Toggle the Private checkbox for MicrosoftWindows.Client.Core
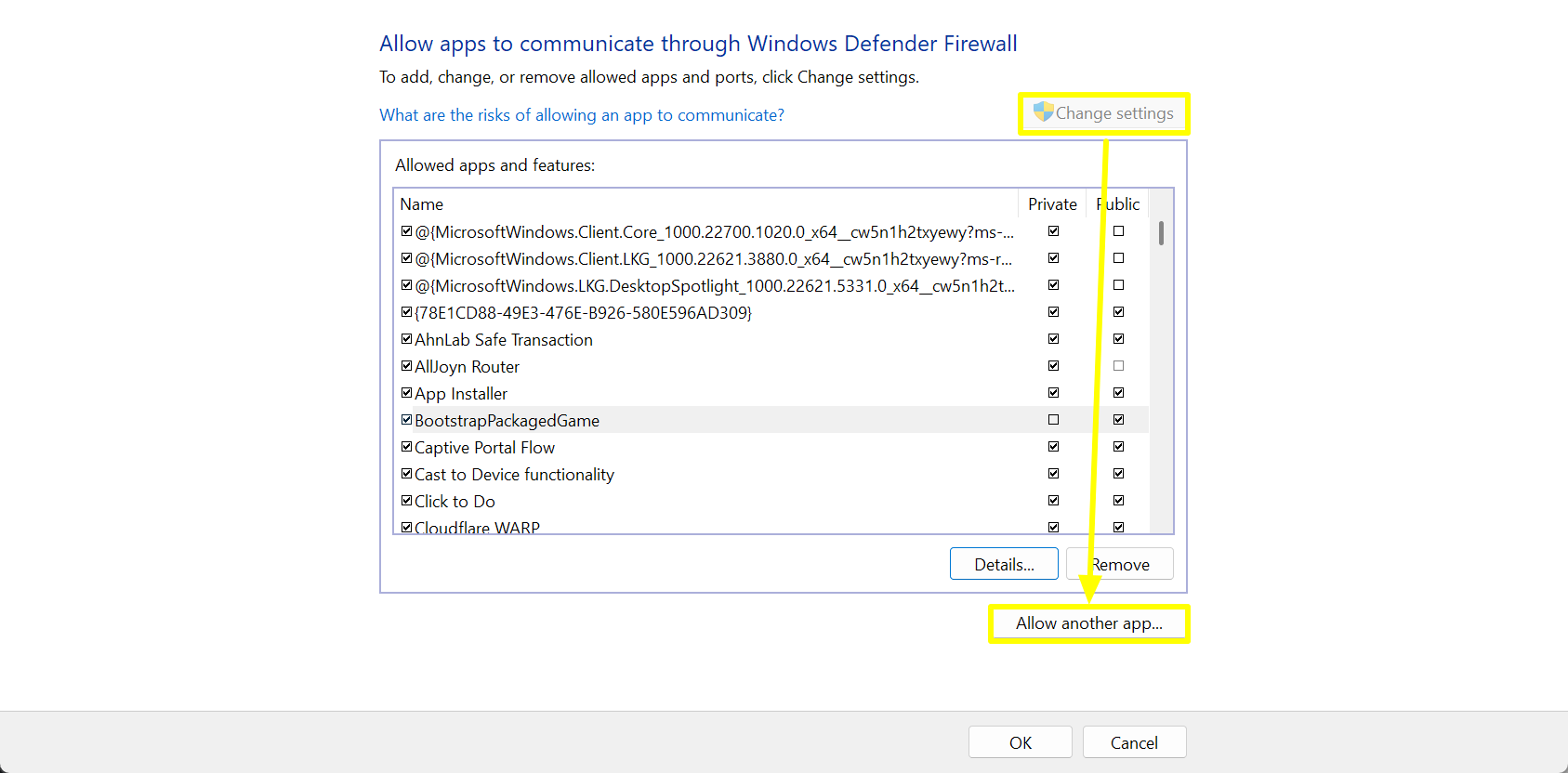The image size is (1568, 773). 1053,231
